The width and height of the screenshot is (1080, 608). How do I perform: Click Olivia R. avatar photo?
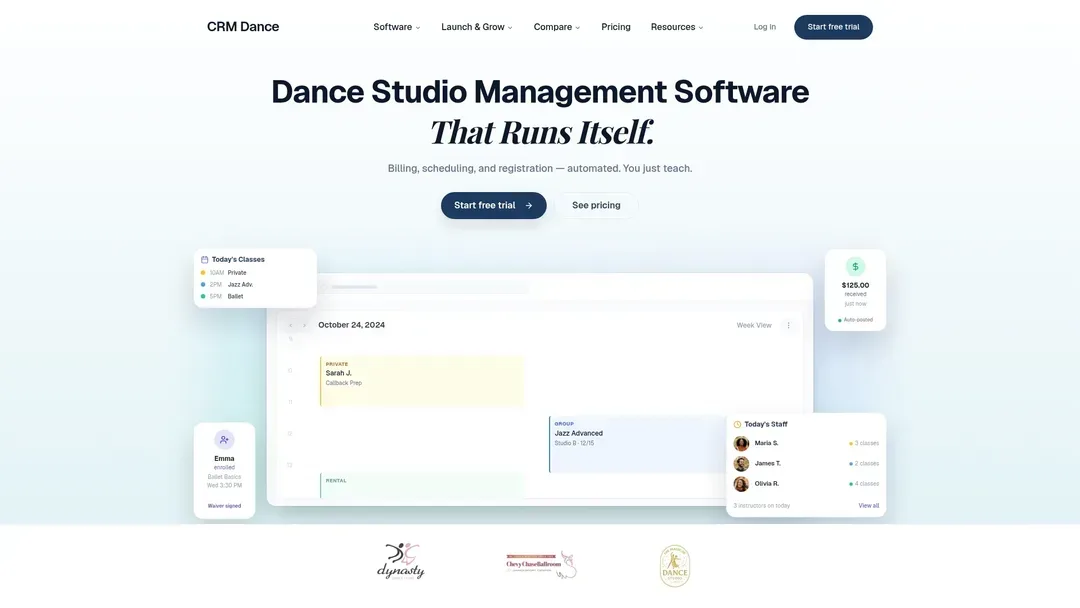point(741,483)
